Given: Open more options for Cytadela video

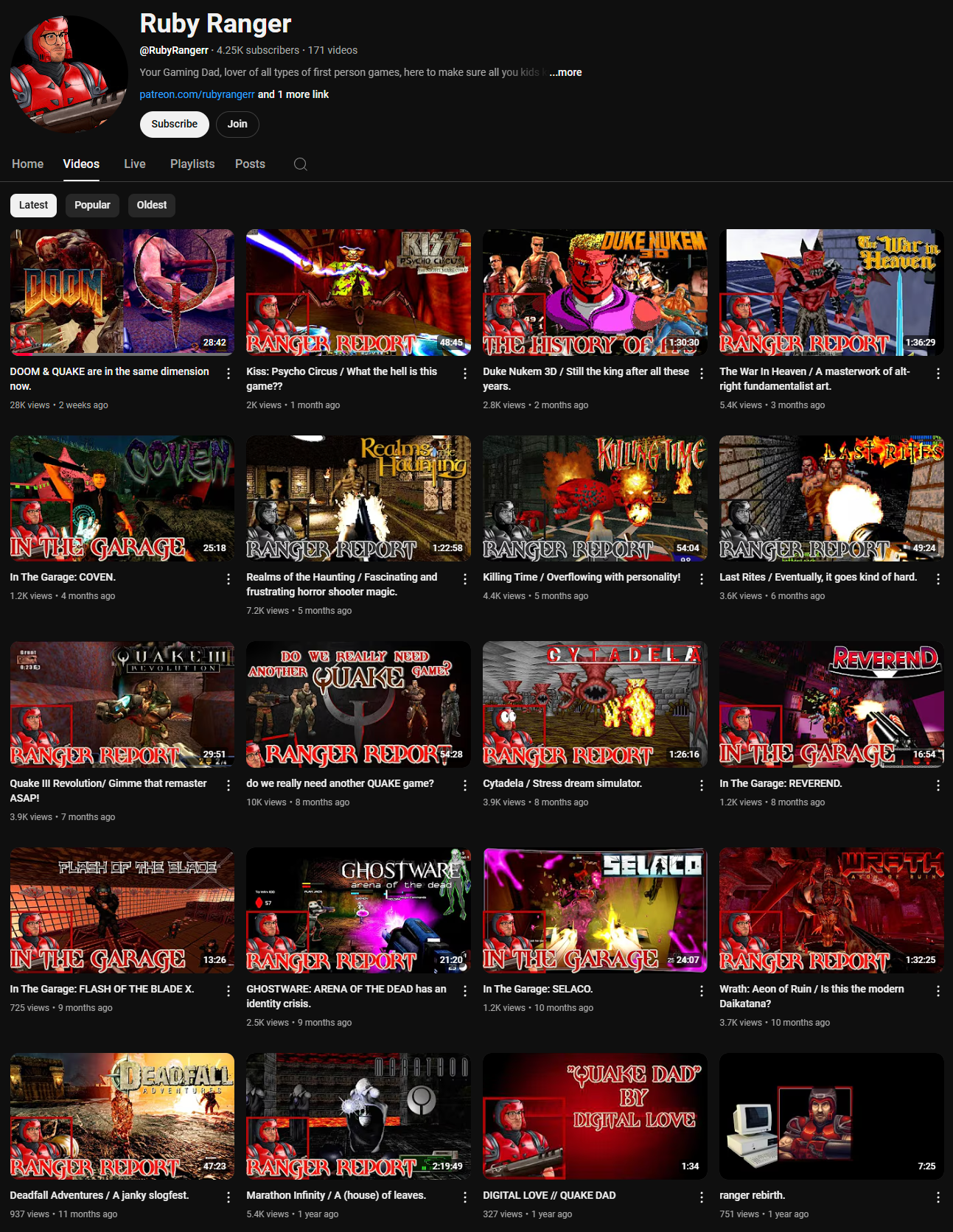Looking at the screenshot, I should 702,785.
